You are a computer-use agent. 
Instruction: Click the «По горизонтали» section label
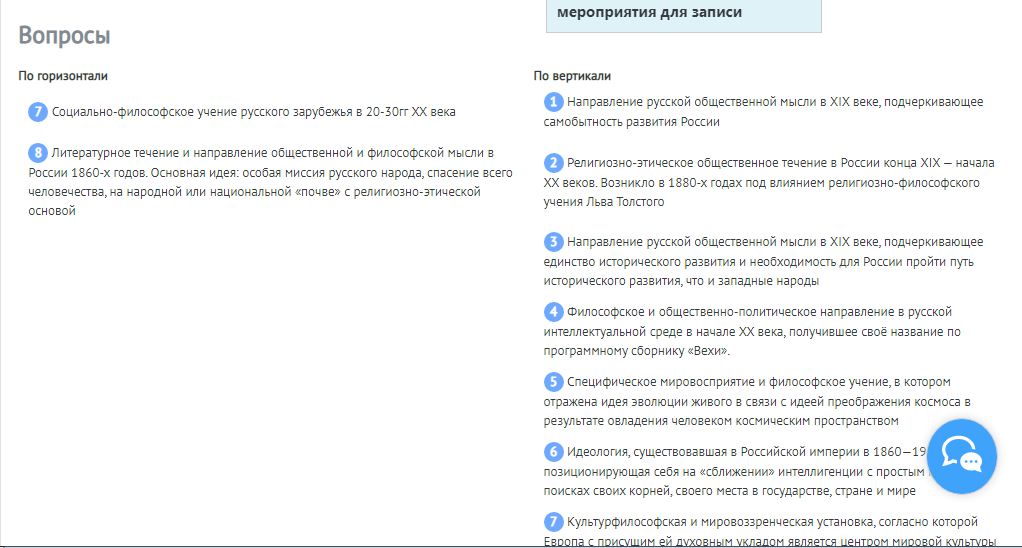point(63,76)
